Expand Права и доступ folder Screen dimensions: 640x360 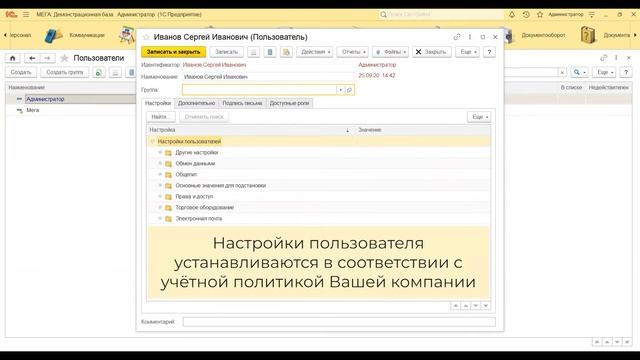160,196
